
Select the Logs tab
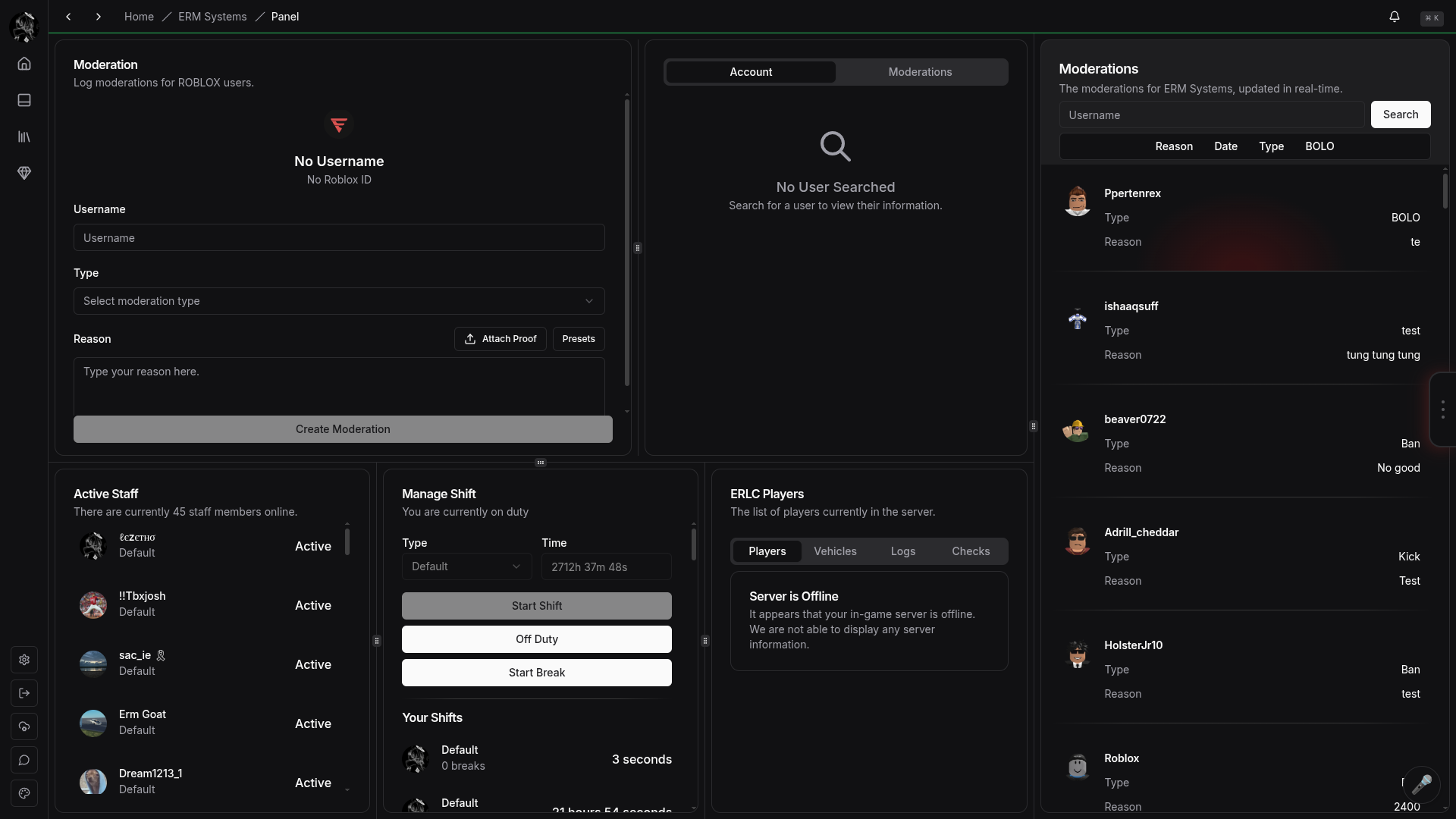pyautogui.click(x=902, y=551)
